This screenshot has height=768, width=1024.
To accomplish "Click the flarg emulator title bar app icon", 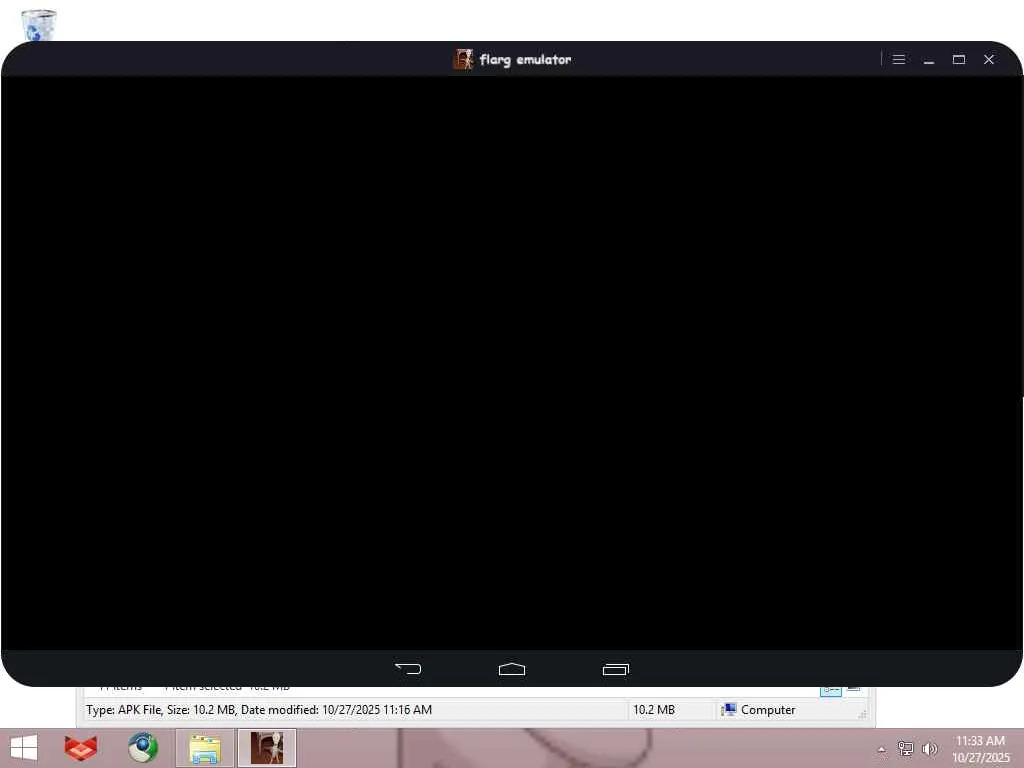I will click(x=463, y=59).
